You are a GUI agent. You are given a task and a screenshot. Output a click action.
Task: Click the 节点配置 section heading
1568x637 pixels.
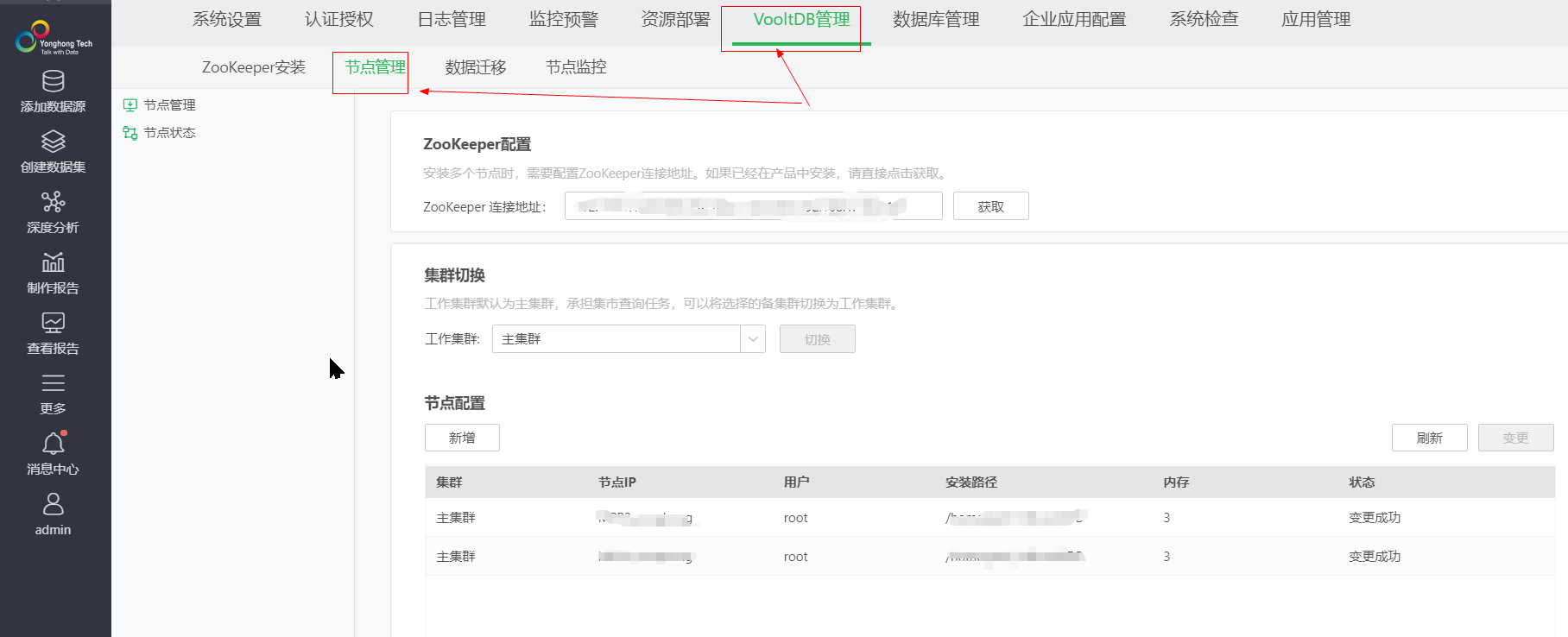click(x=455, y=403)
